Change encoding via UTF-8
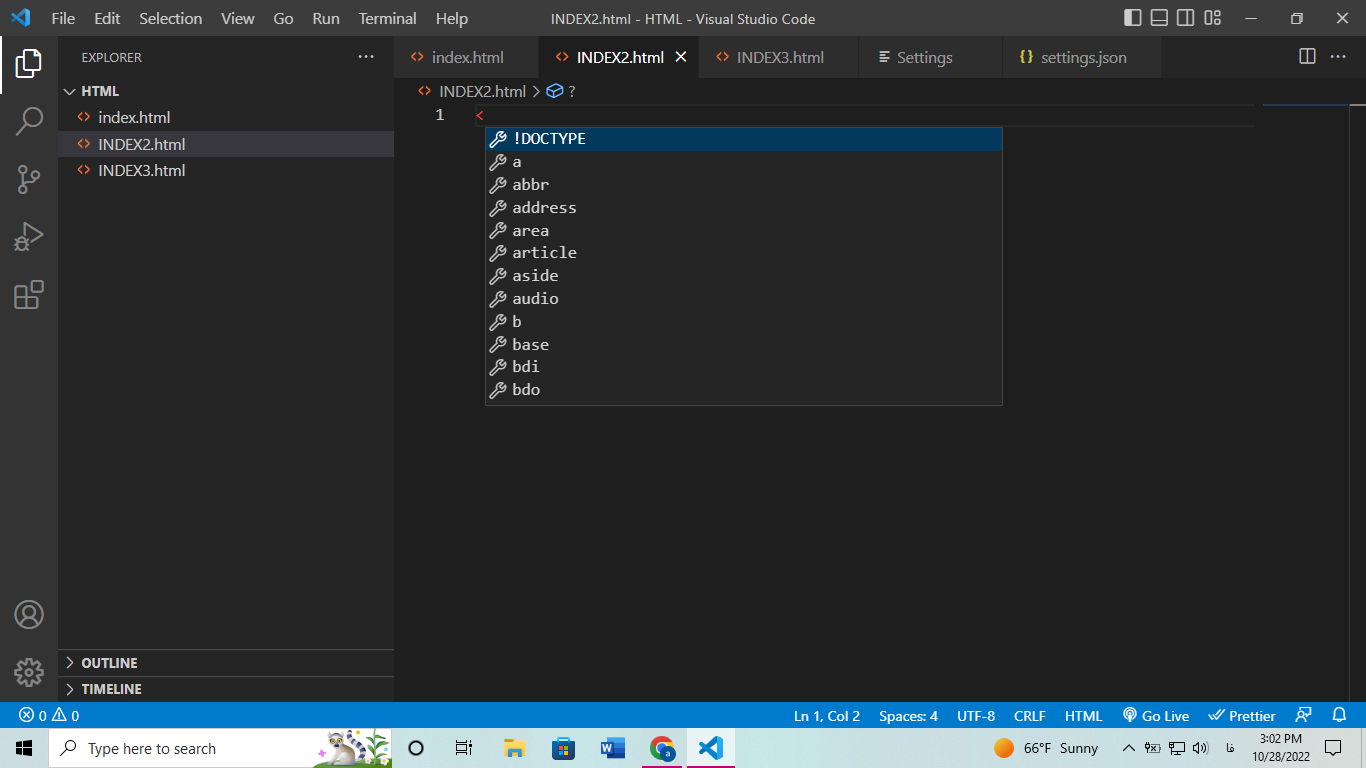Image resolution: width=1366 pixels, height=768 pixels. click(976, 716)
